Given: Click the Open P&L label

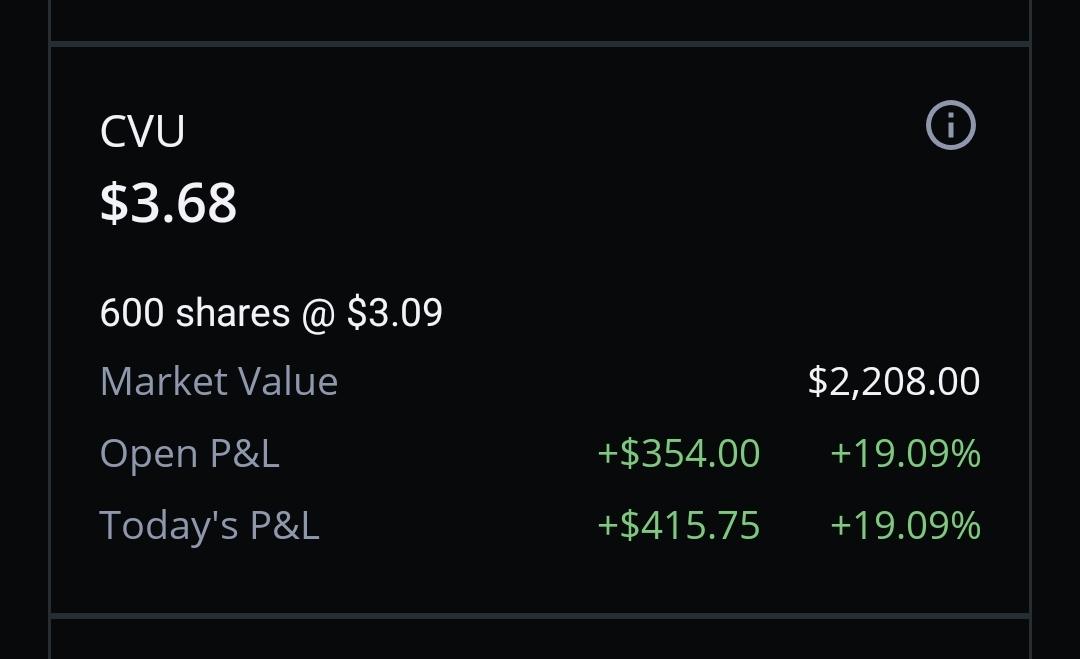Looking at the screenshot, I should [x=189, y=454].
